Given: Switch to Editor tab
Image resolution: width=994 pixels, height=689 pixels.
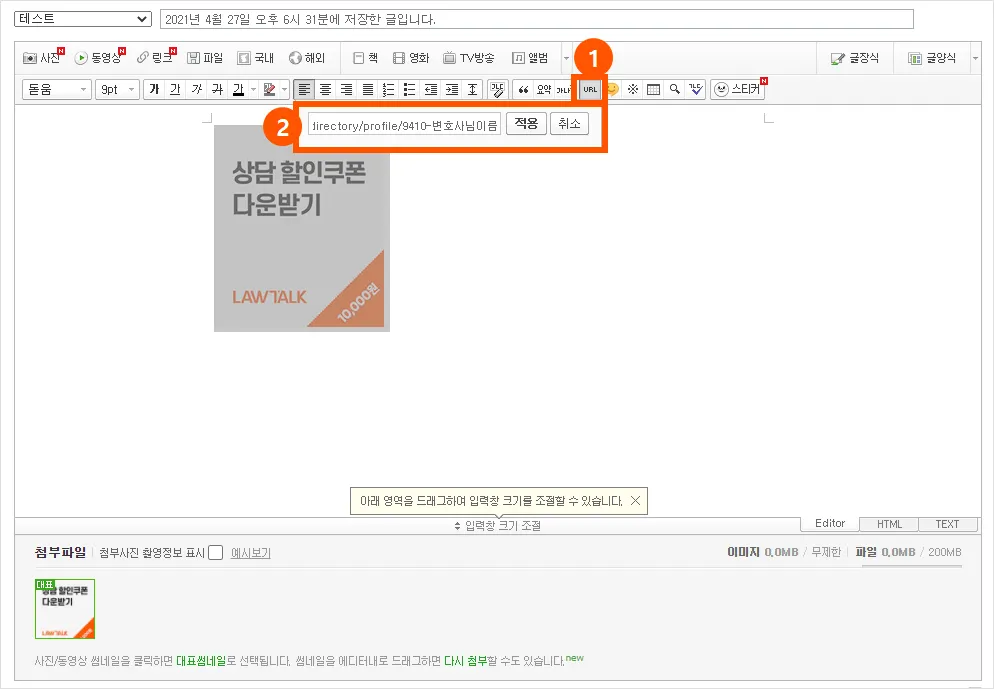Looking at the screenshot, I should coord(830,524).
